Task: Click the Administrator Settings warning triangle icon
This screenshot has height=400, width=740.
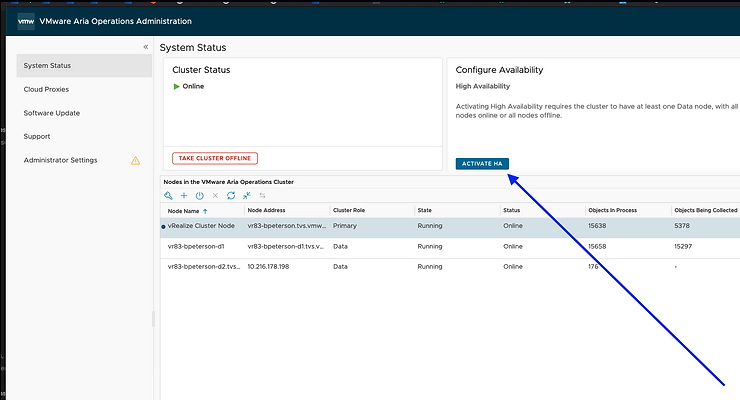Action: [135, 160]
